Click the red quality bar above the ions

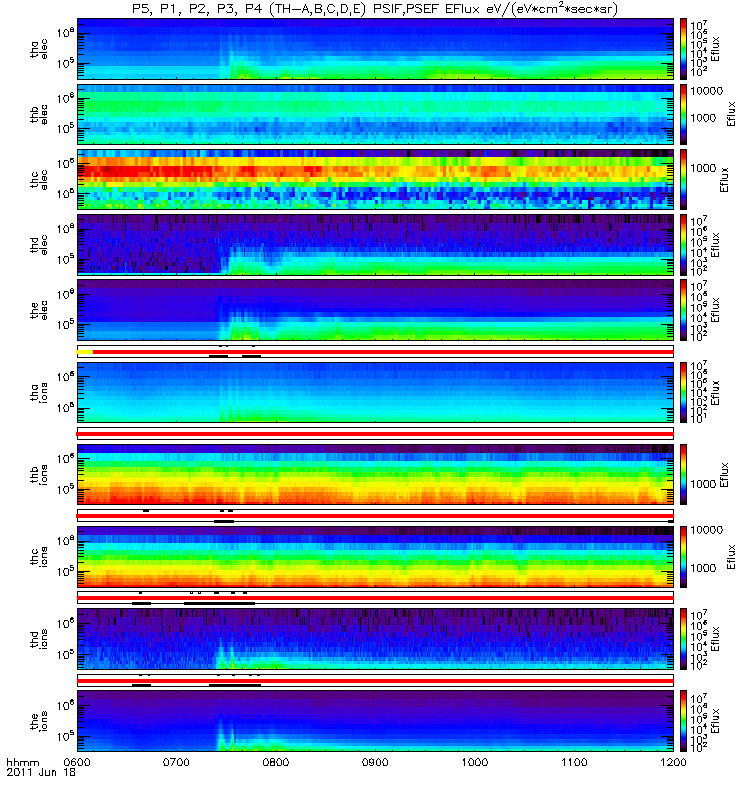[375, 681]
